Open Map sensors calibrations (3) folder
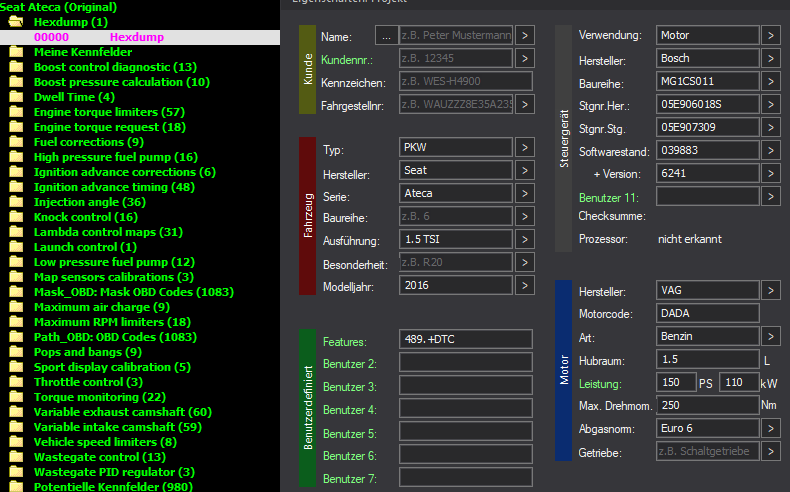Screen dimensions: 790x492 pyautogui.click(x=113, y=277)
